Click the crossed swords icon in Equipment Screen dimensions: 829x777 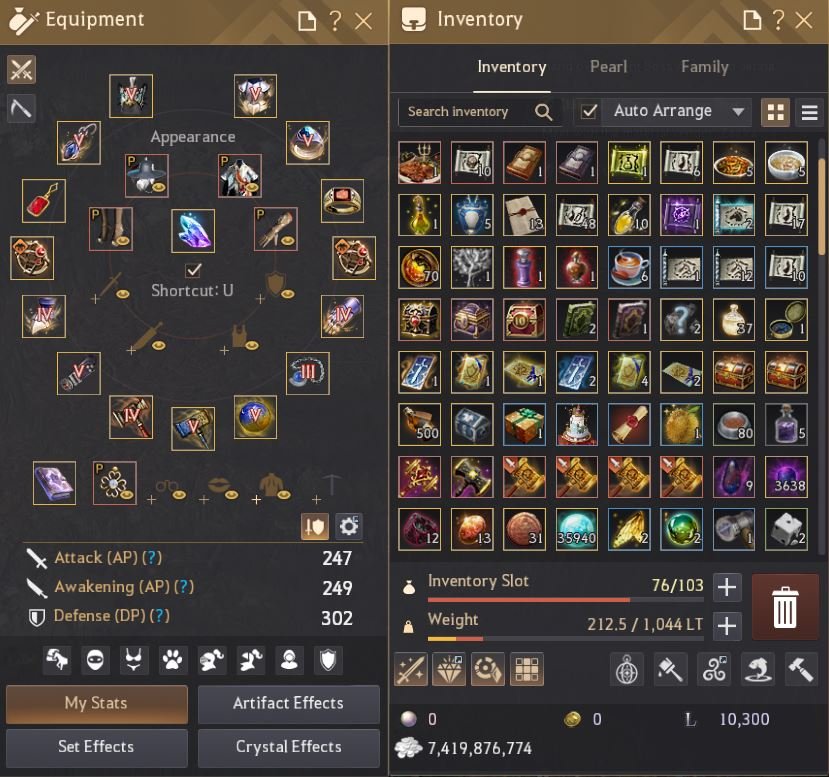click(21, 69)
